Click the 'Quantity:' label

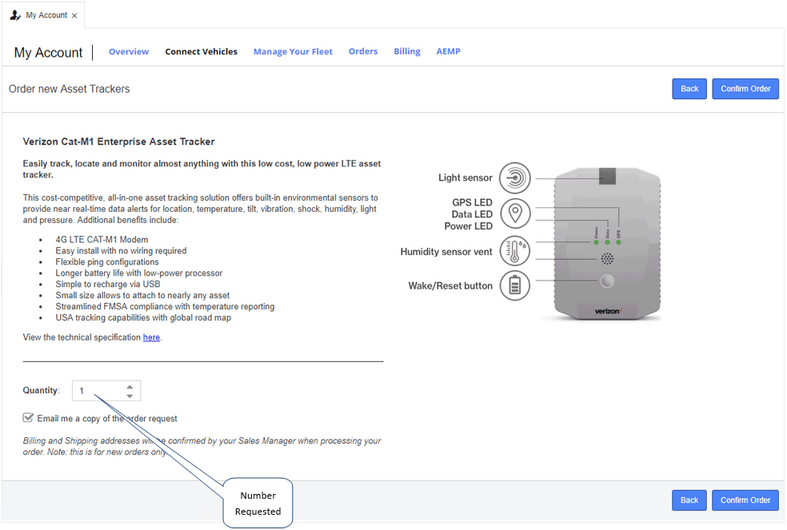pos(41,390)
